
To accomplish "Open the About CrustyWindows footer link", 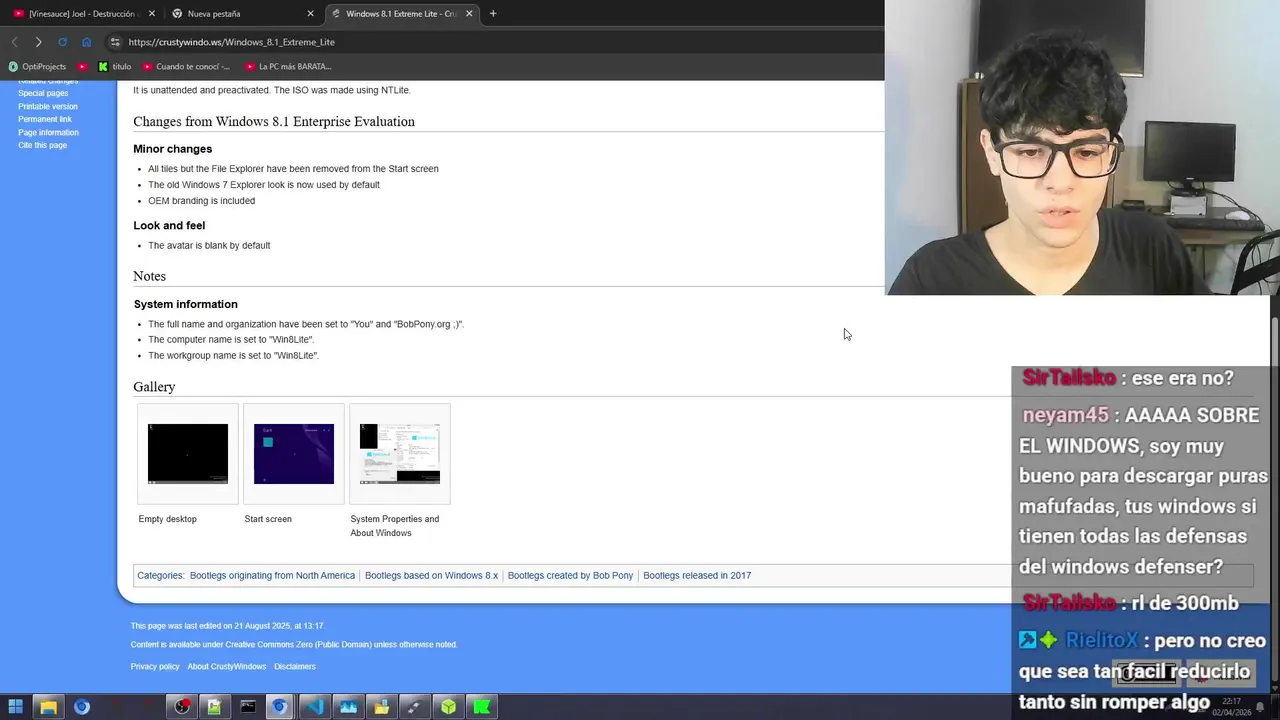I will click(227, 667).
